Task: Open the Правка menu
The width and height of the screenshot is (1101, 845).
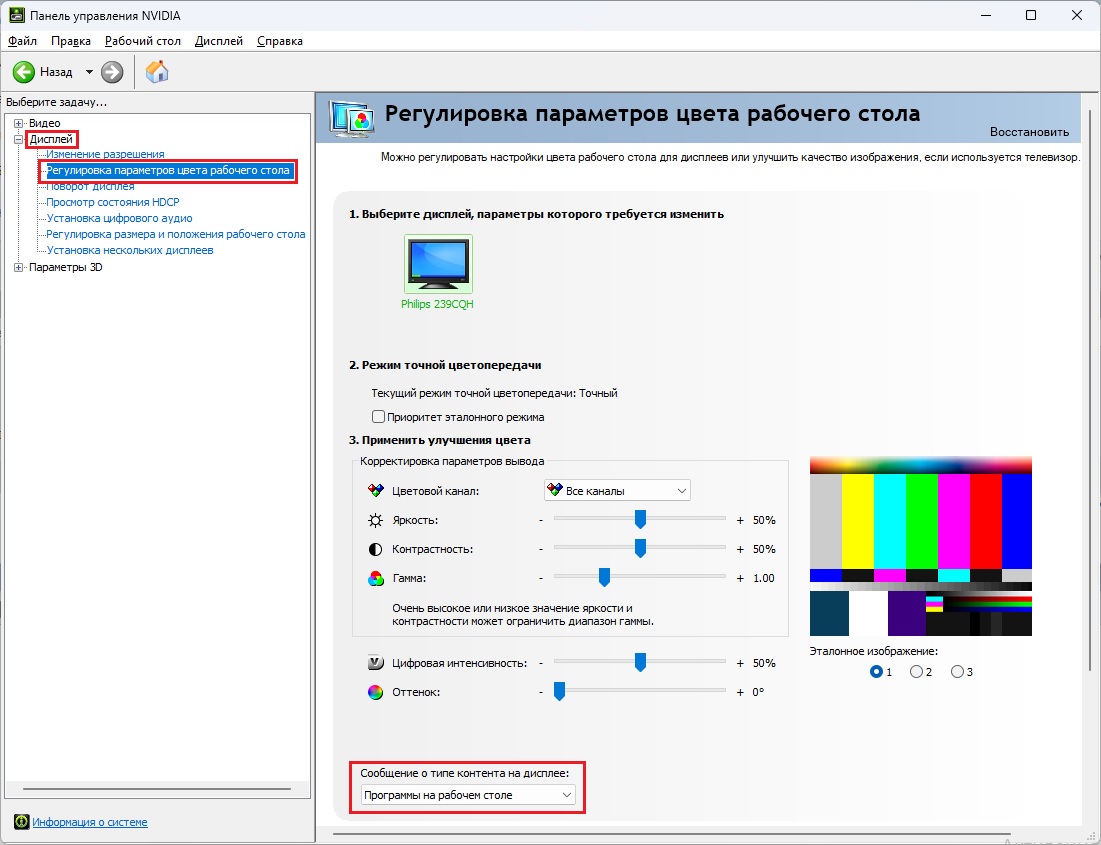Action: pyautogui.click(x=71, y=41)
